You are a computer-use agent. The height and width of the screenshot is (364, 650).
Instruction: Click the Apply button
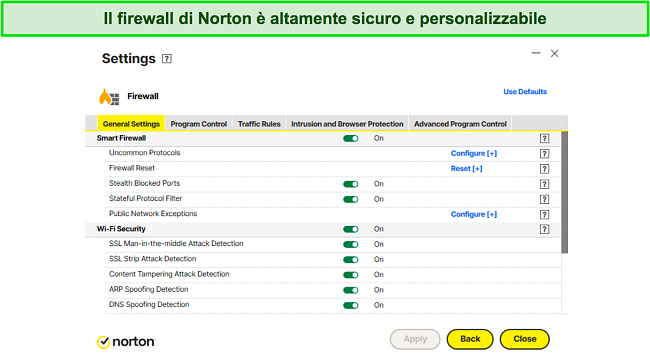pos(415,339)
